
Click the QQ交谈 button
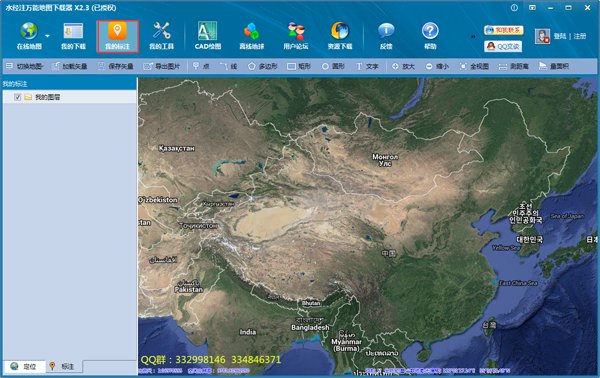503,46
